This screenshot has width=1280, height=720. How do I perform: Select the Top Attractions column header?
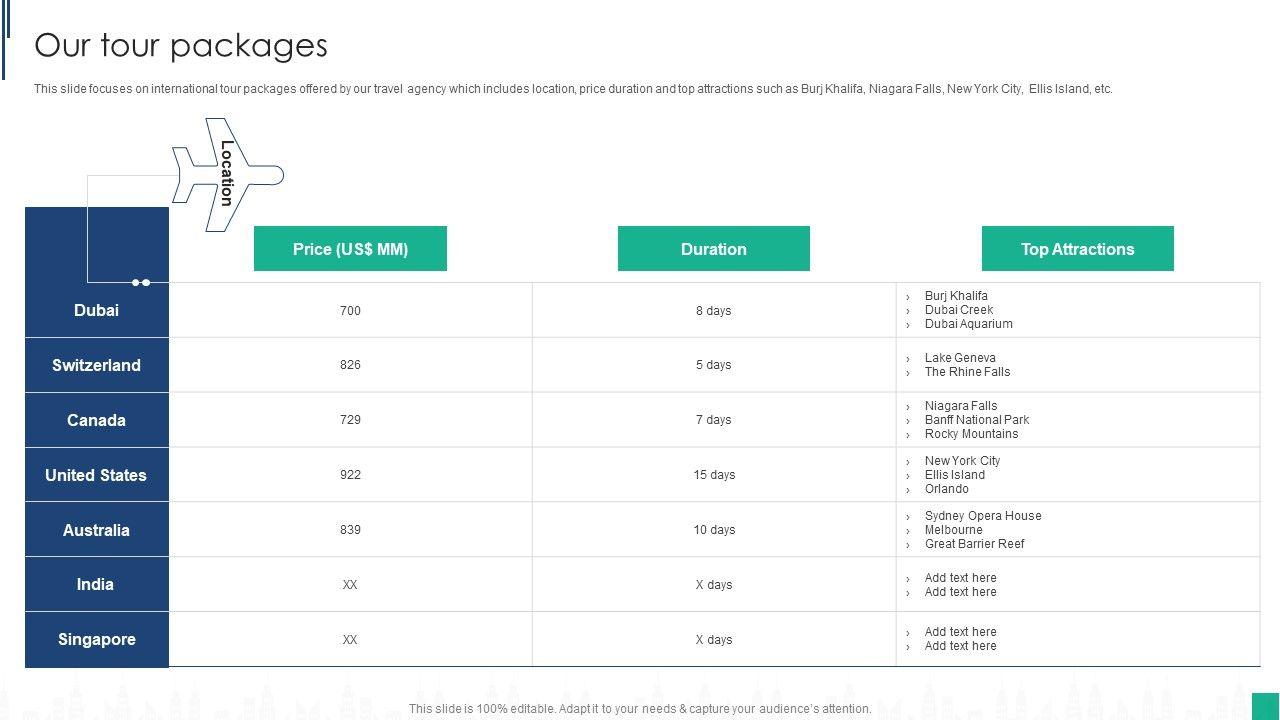click(x=1077, y=249)
